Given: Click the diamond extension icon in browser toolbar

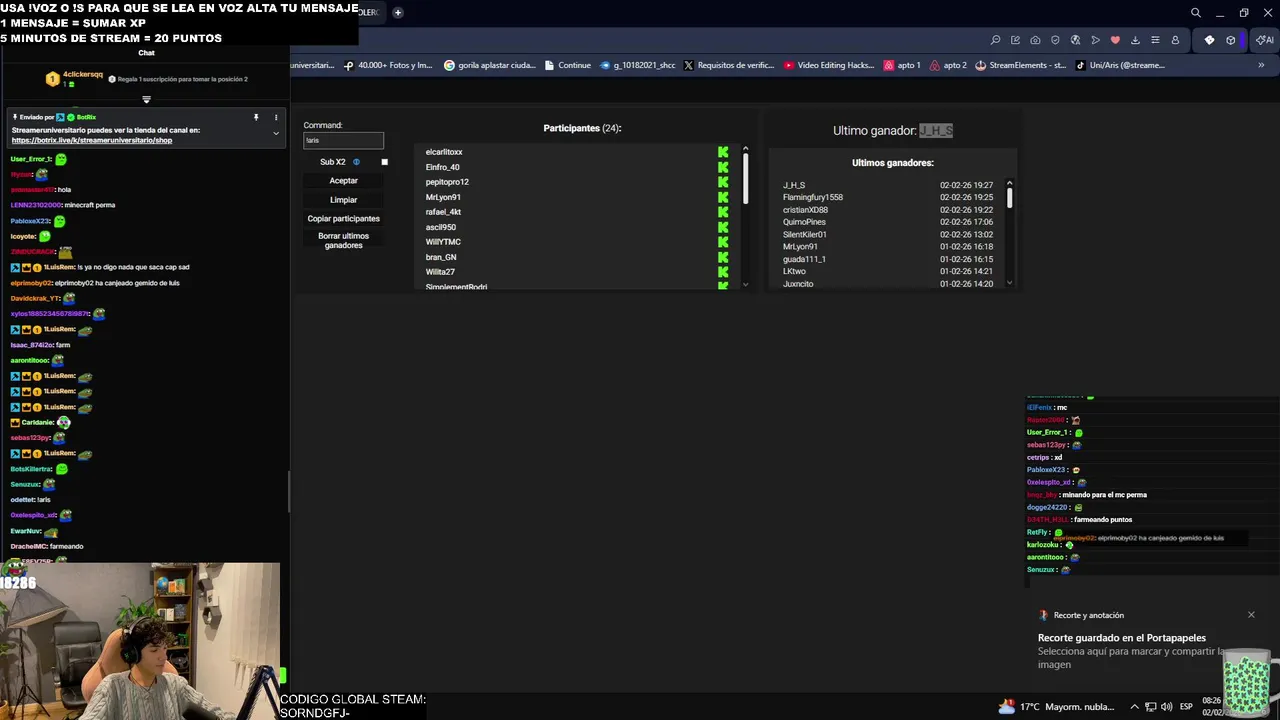Looking at the screenshot, I should click(1209, 40).
